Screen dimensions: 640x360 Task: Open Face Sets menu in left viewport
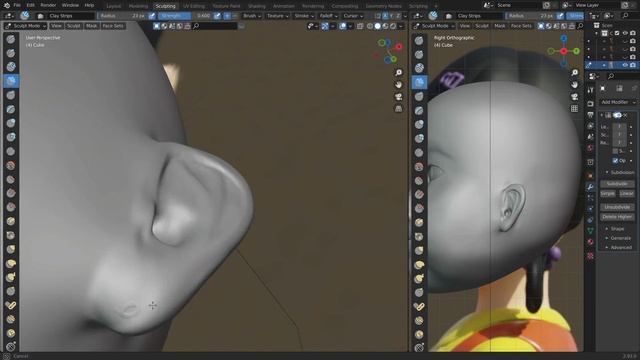click(x=113, y=26)
